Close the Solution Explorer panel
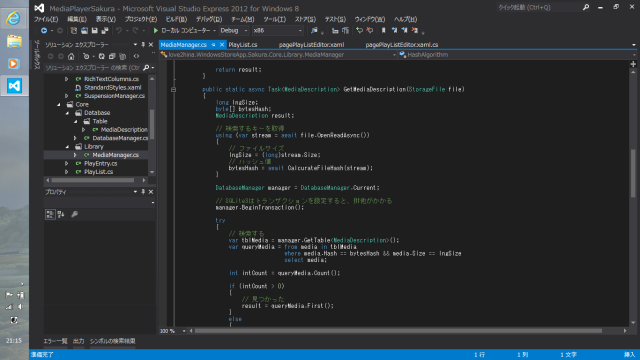640x360 pixels. tap(151, 44)
